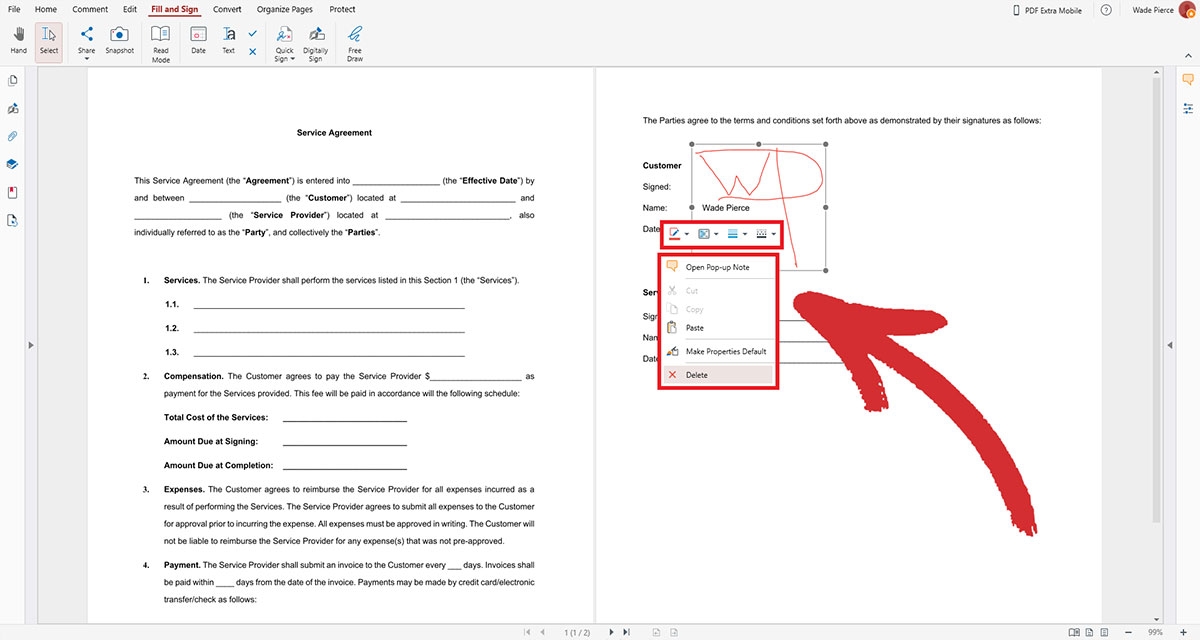Screen dimensions: 1200x640
Task: Open the File menu
Action: coord(15,9)
